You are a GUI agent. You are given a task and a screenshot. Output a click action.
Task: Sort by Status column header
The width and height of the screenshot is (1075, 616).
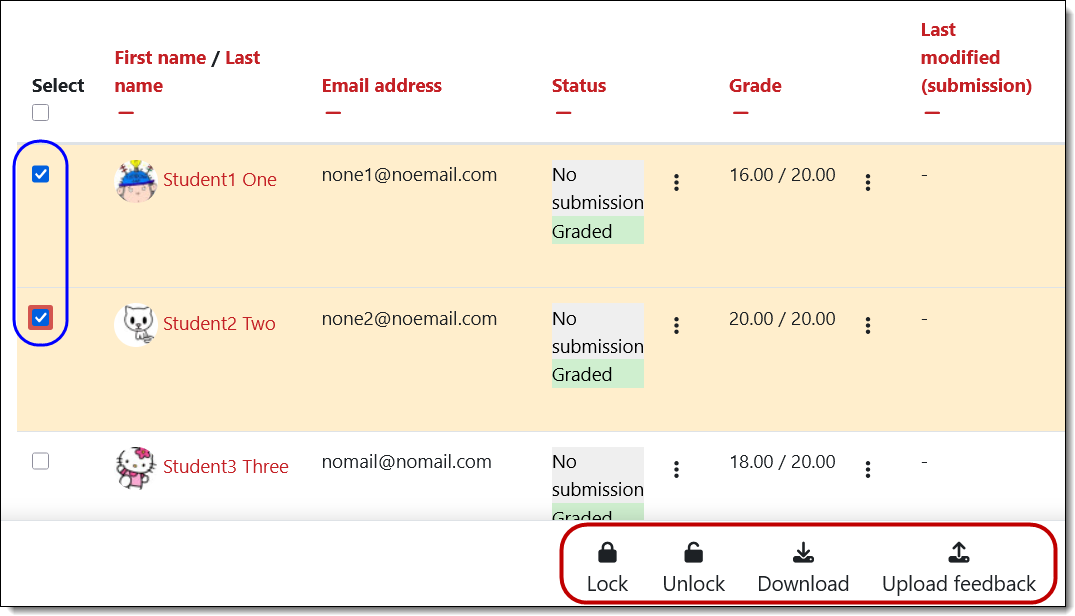tap(579, 86)
